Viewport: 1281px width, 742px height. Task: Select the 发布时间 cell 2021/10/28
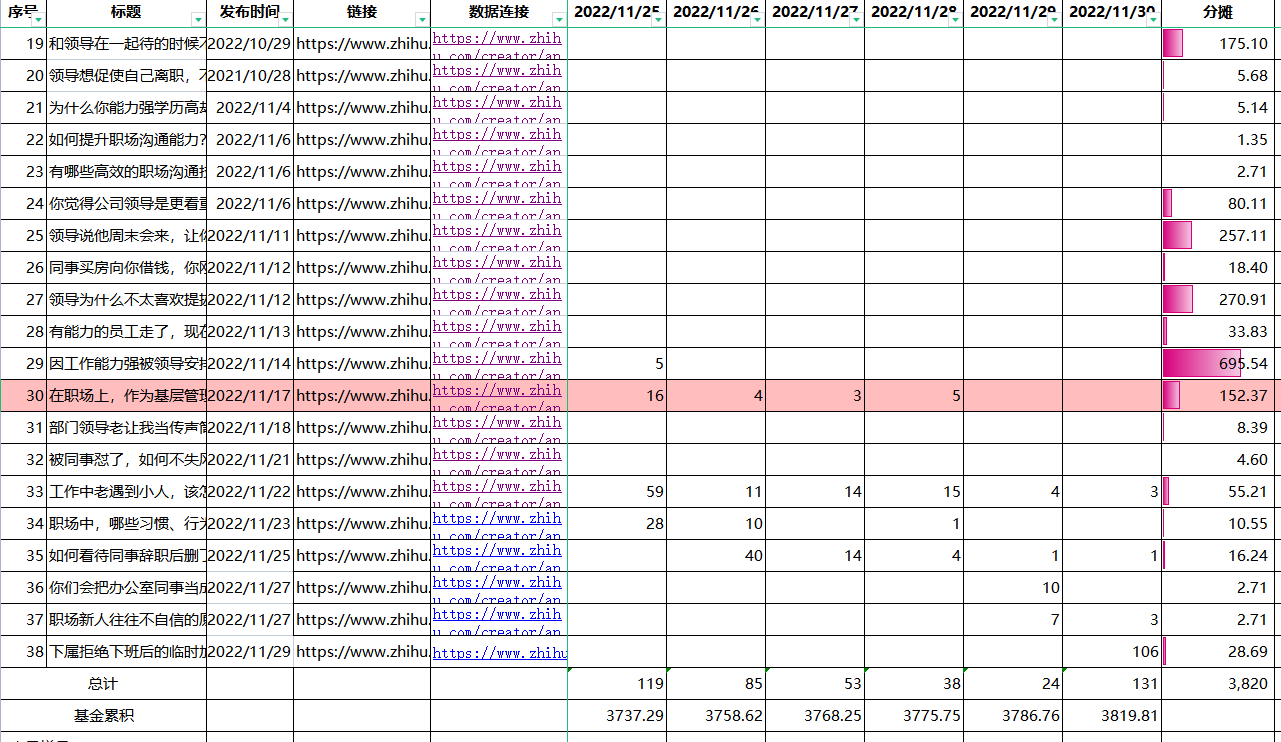250,76
